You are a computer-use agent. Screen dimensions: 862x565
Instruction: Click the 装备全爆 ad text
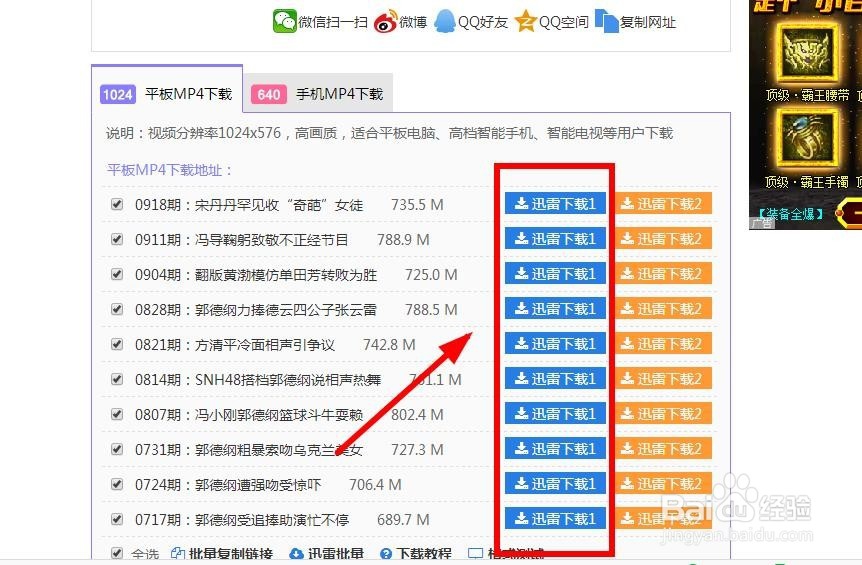click(x=789, y=214)
